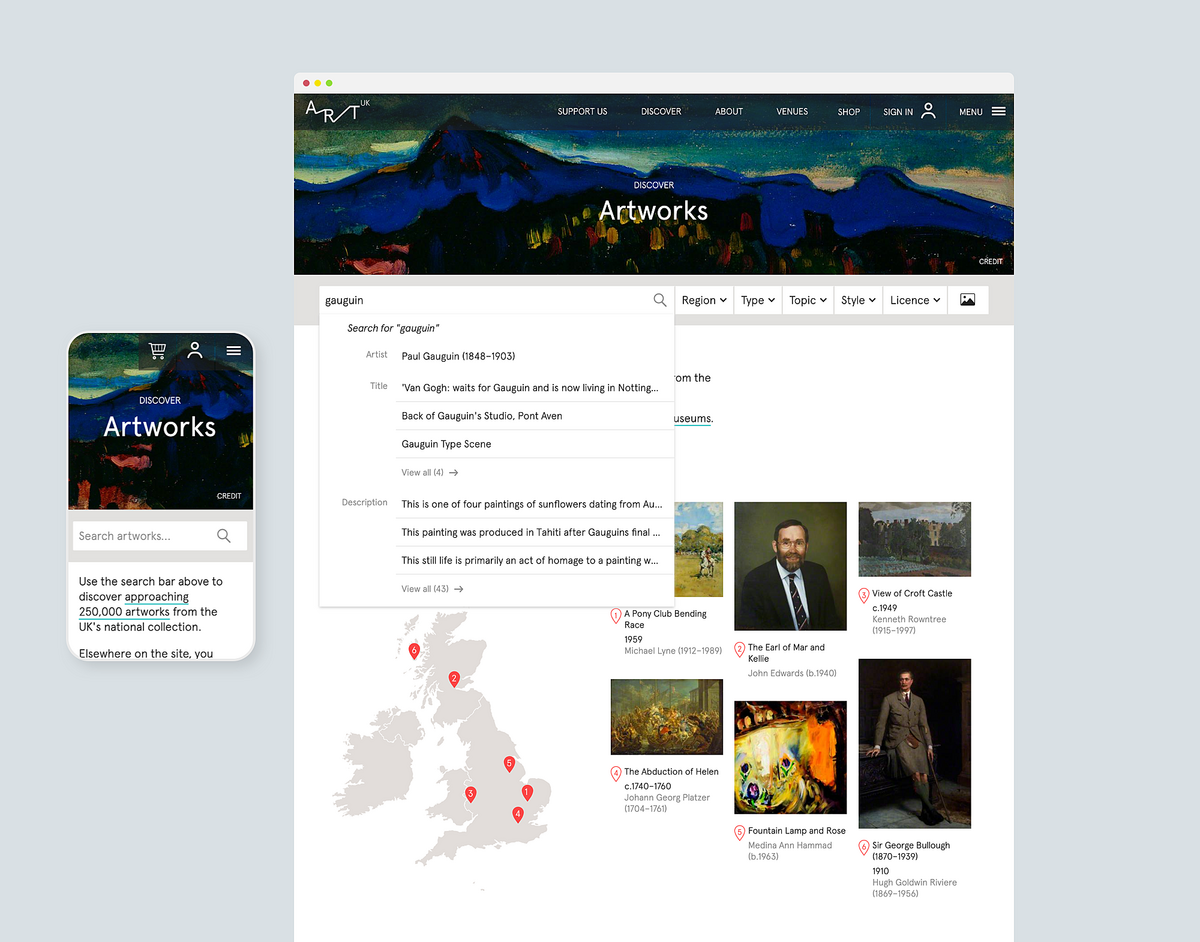Click map marker 5 on the UK map

click(508, 763)
